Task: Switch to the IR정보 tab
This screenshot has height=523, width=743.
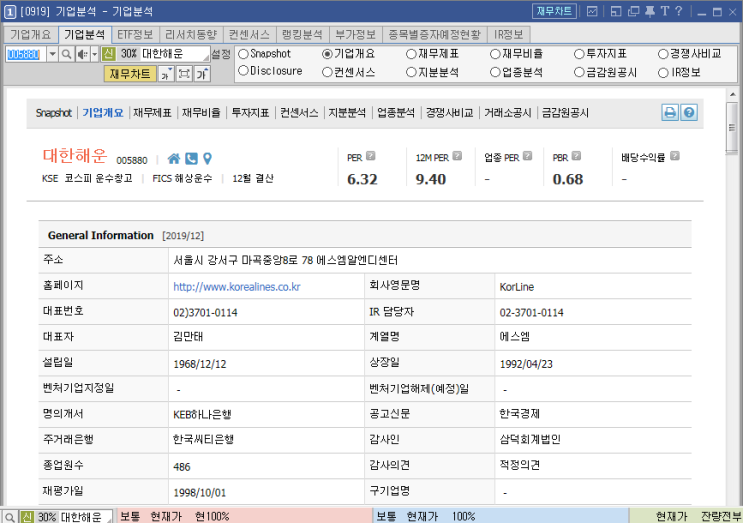Action: tap(508, 35)
